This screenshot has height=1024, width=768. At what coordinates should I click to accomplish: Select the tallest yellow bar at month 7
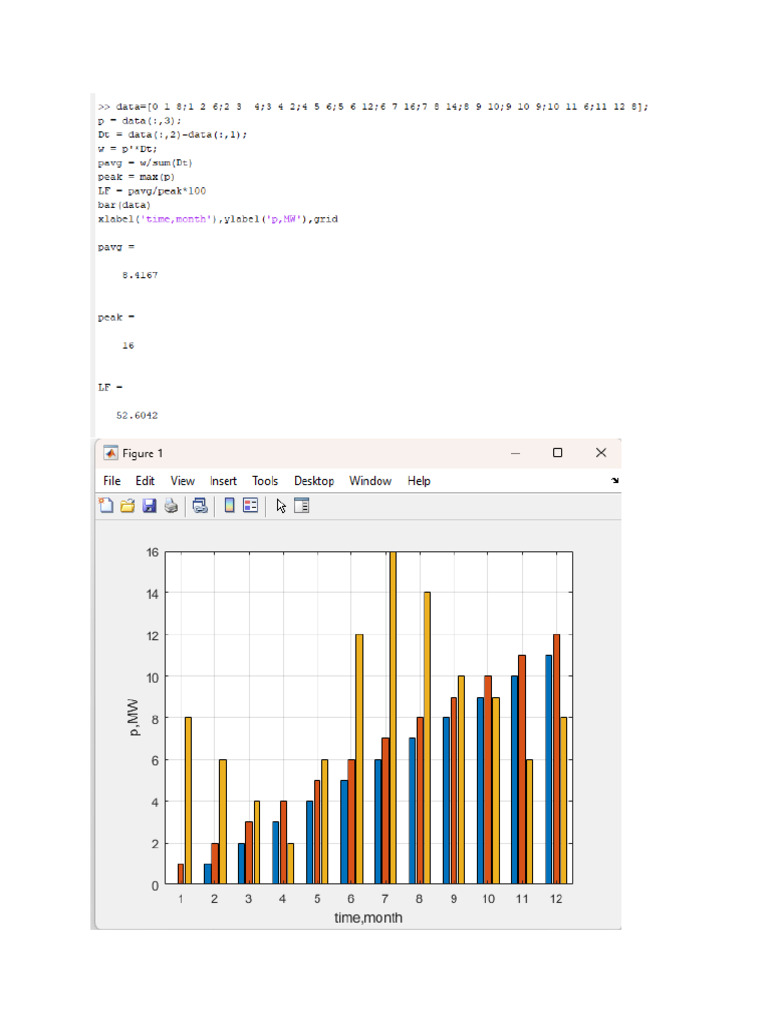(x=392, y=720)
